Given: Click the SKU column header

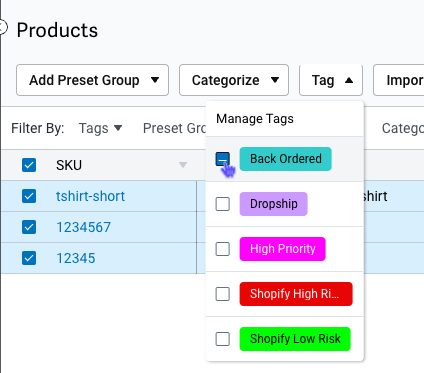Looking at the screenshot, I should tap(69, 165).
